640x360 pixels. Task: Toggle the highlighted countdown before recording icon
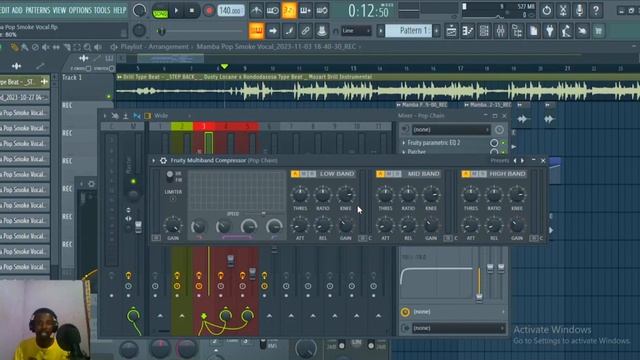coord(289,11)
